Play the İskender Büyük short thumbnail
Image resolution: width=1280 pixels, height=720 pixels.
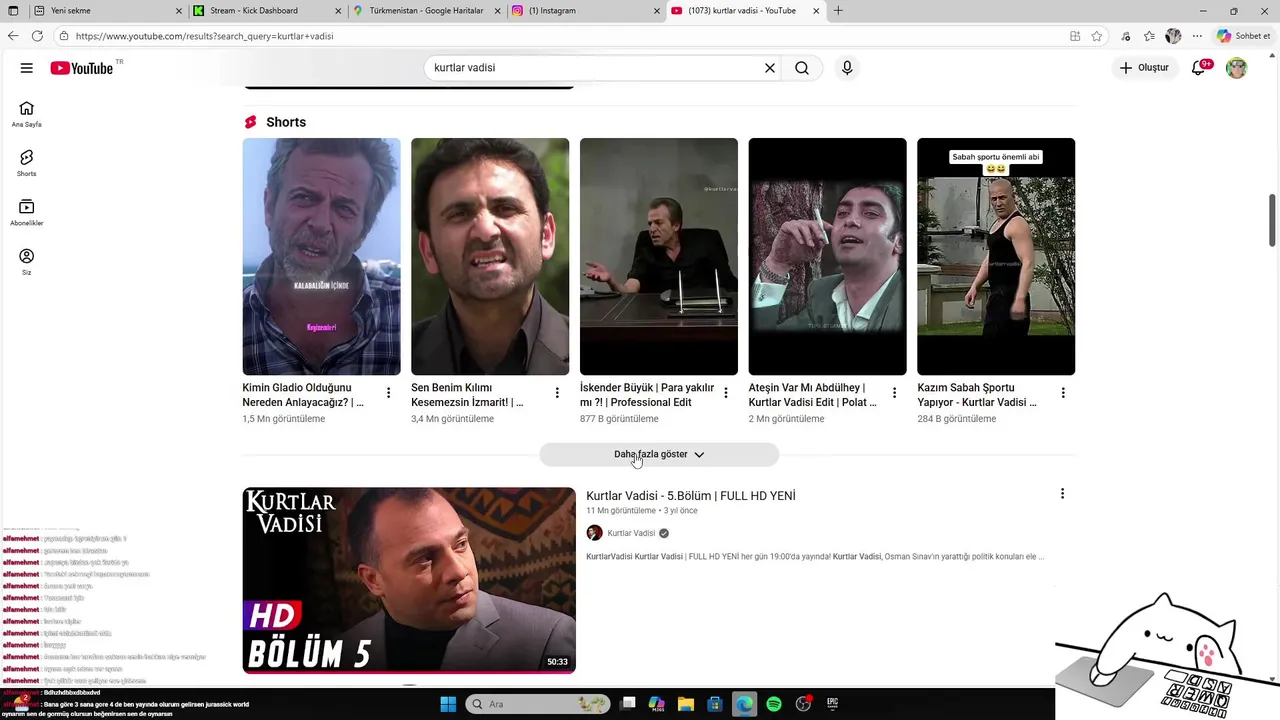tap(659, 257)
